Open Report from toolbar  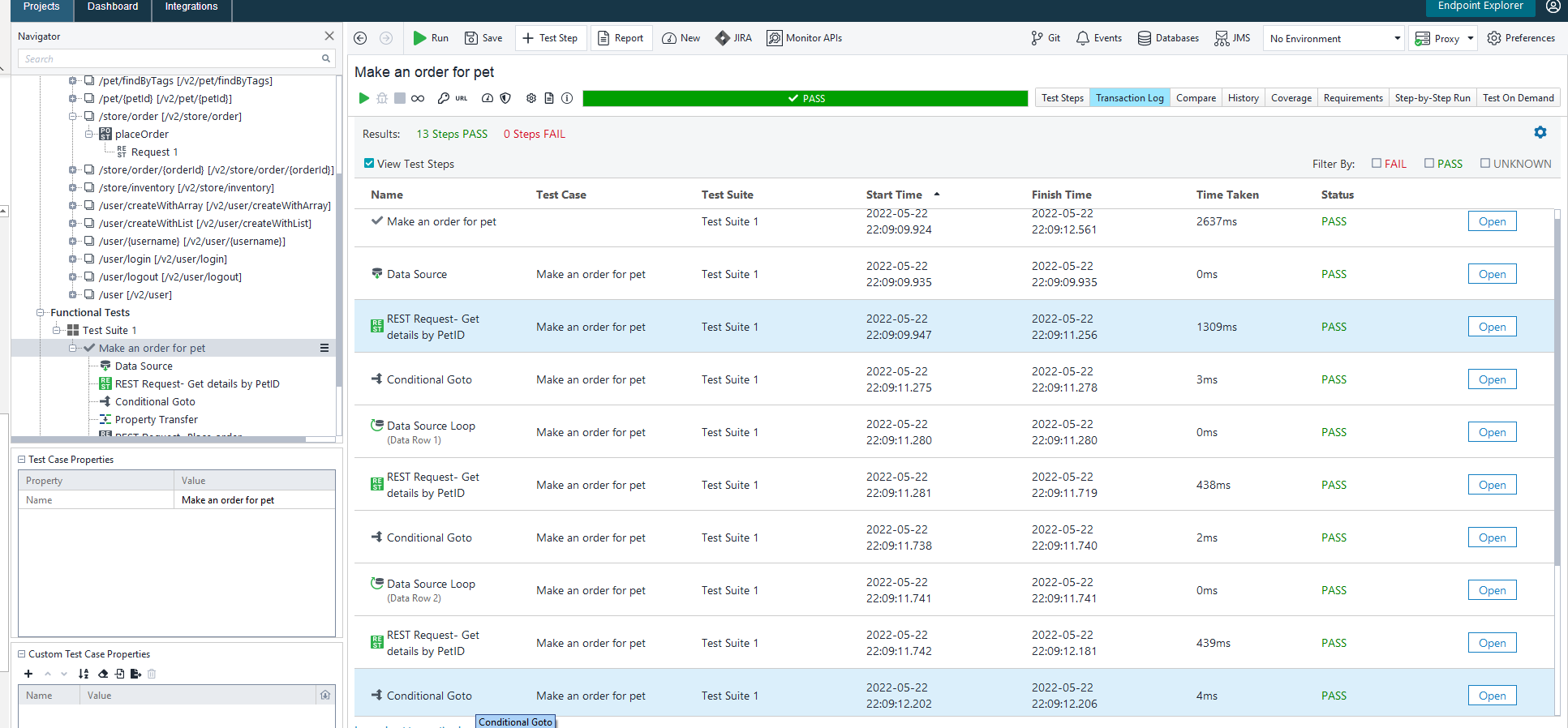pos(621,38)
